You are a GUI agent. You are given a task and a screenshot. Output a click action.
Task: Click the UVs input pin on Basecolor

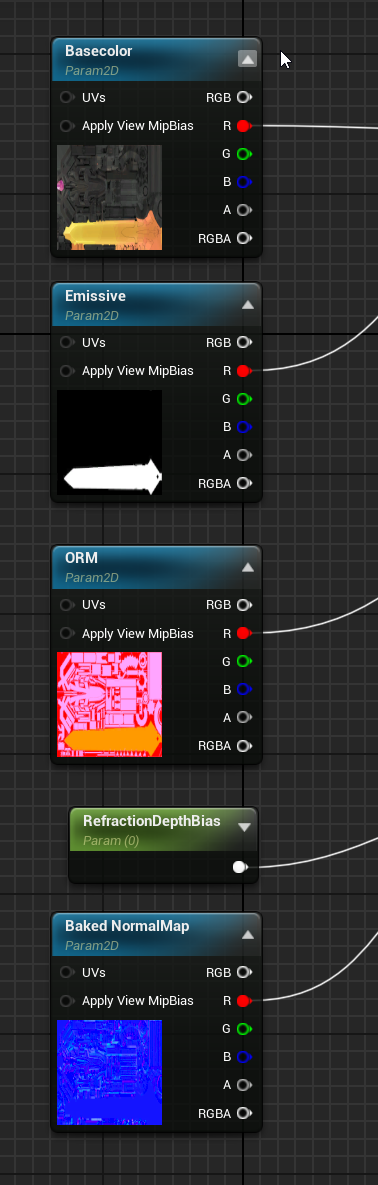67,97
